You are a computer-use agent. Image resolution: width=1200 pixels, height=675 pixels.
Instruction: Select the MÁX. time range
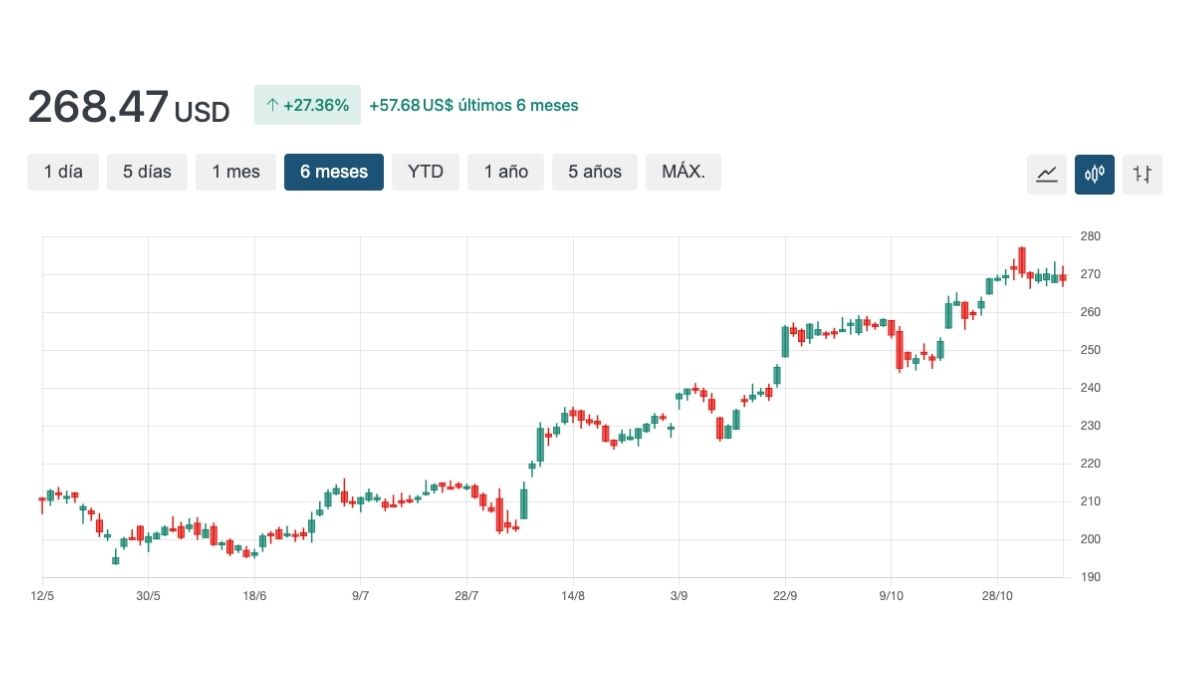coord(683,172)
